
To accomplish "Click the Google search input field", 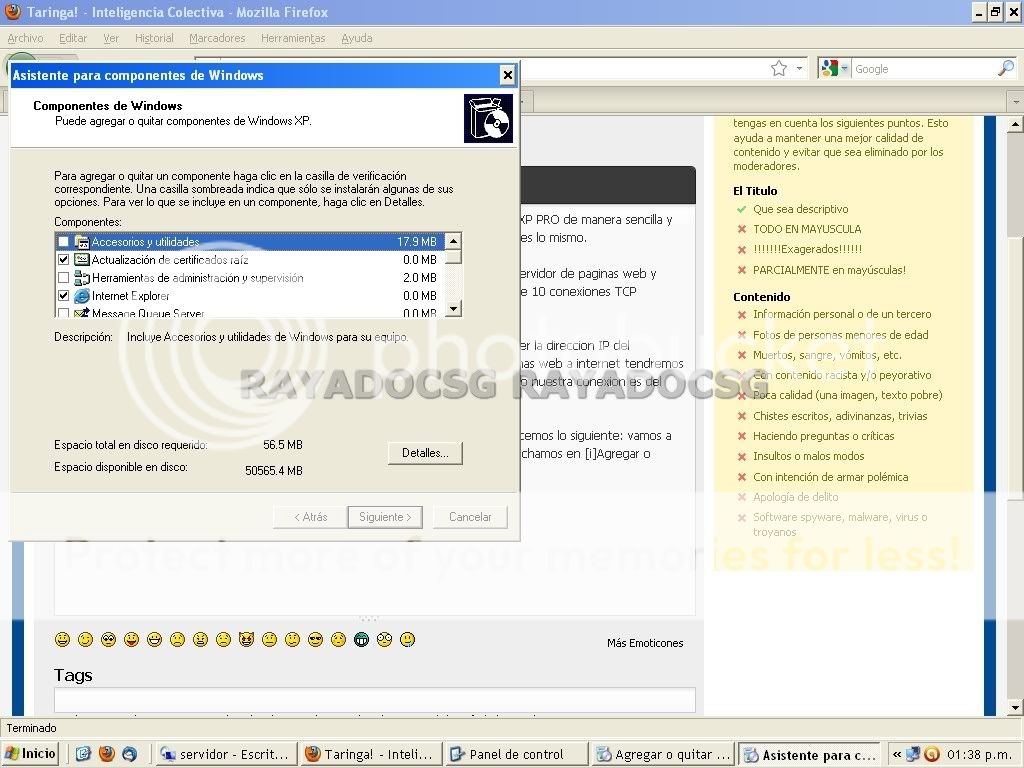I will pos(923,69).
